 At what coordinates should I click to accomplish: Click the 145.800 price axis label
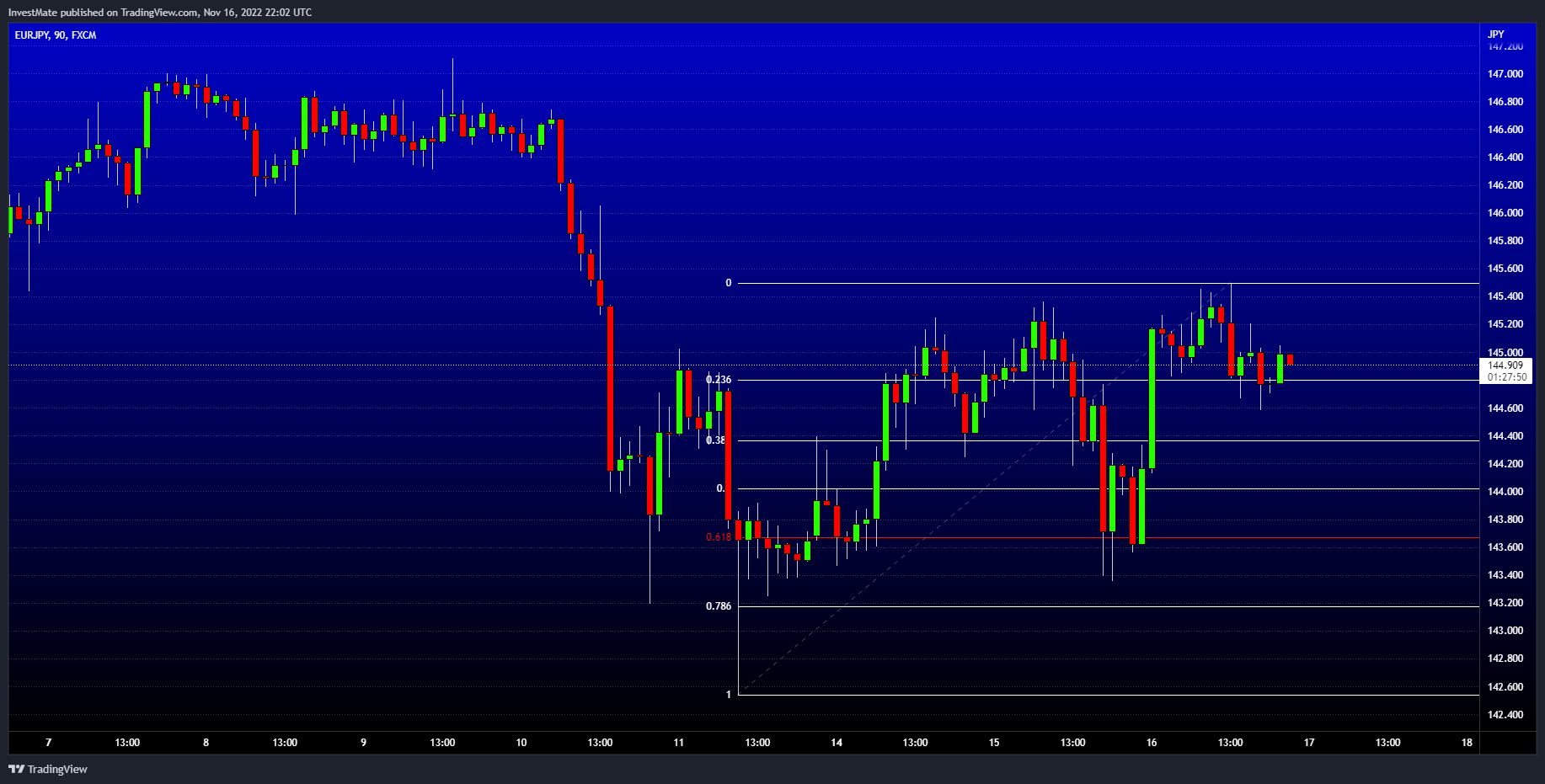1505,241
